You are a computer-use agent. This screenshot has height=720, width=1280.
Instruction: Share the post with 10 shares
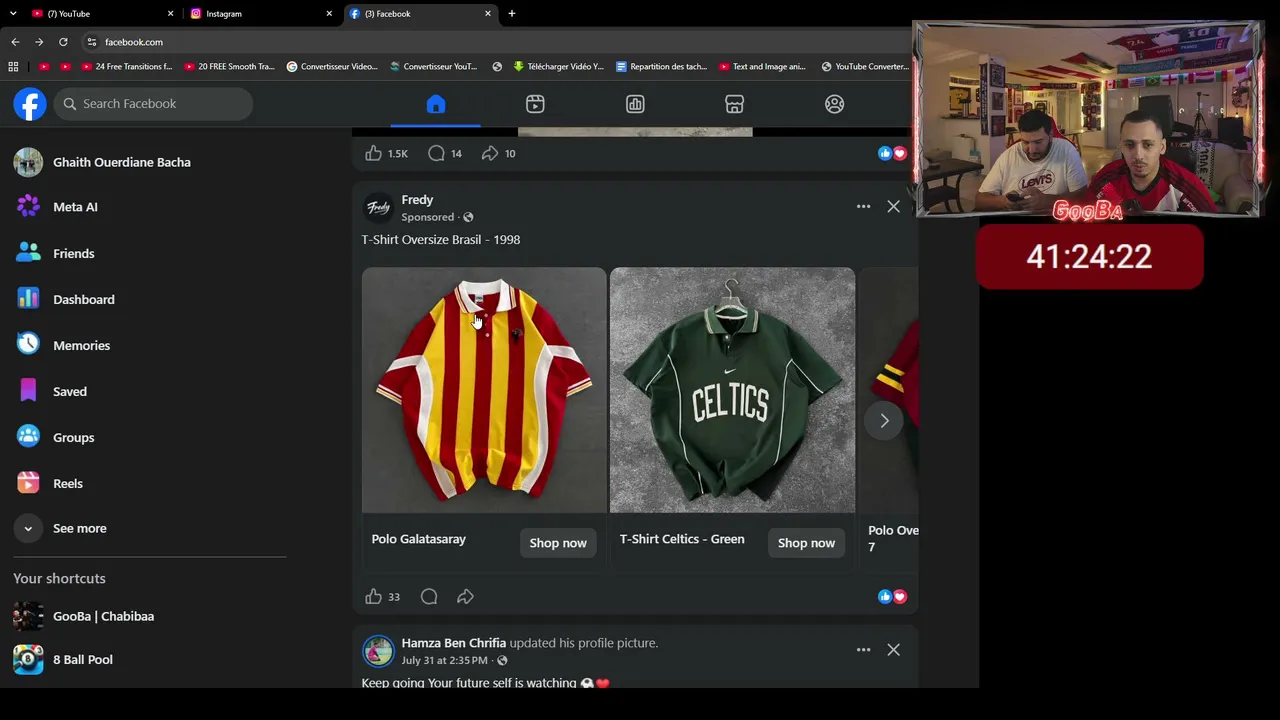[x=490, y=153]
